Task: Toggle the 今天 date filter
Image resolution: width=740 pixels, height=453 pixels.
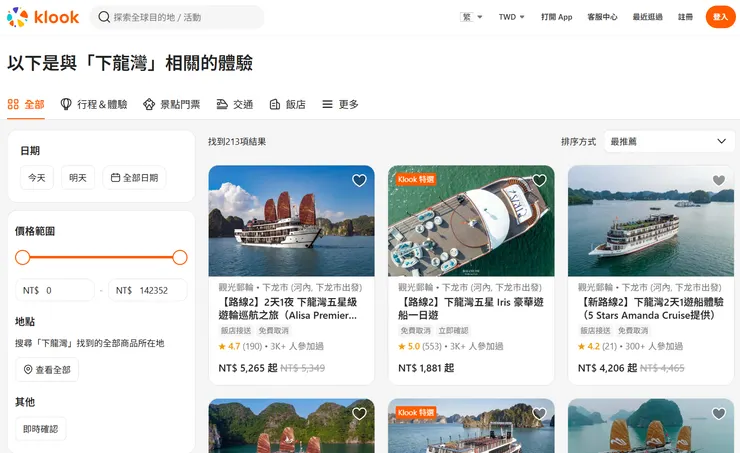Action: 37,178
